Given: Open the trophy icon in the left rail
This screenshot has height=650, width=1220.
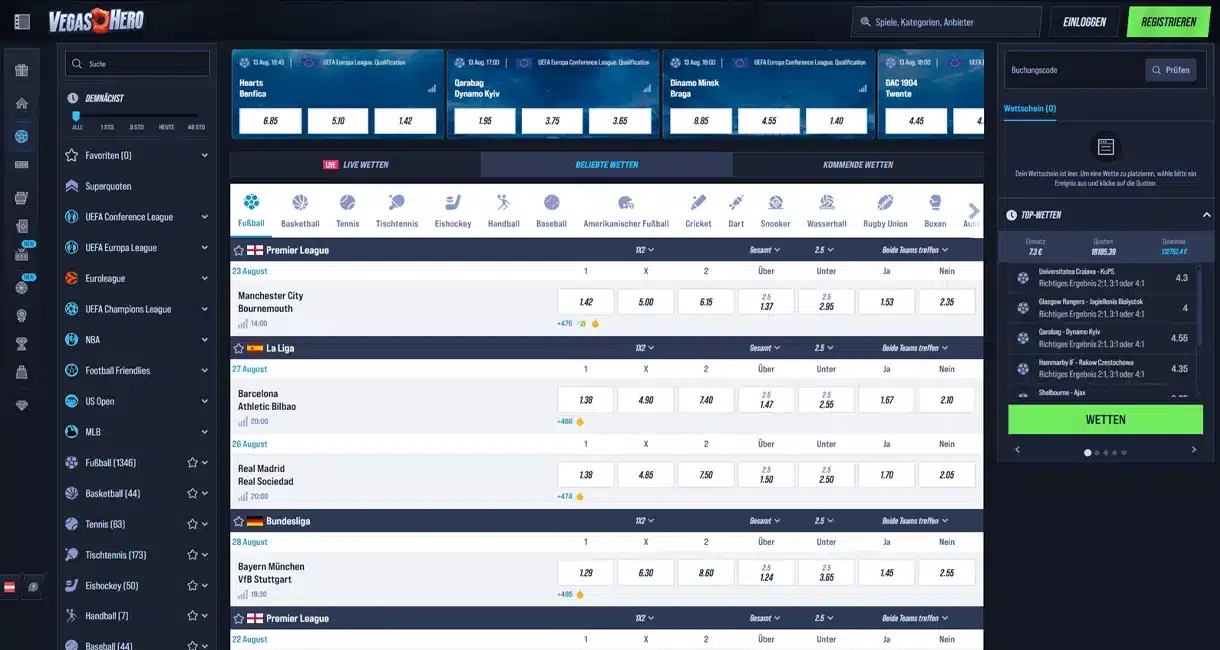Looking at the screenshot, I should point(22,344).
